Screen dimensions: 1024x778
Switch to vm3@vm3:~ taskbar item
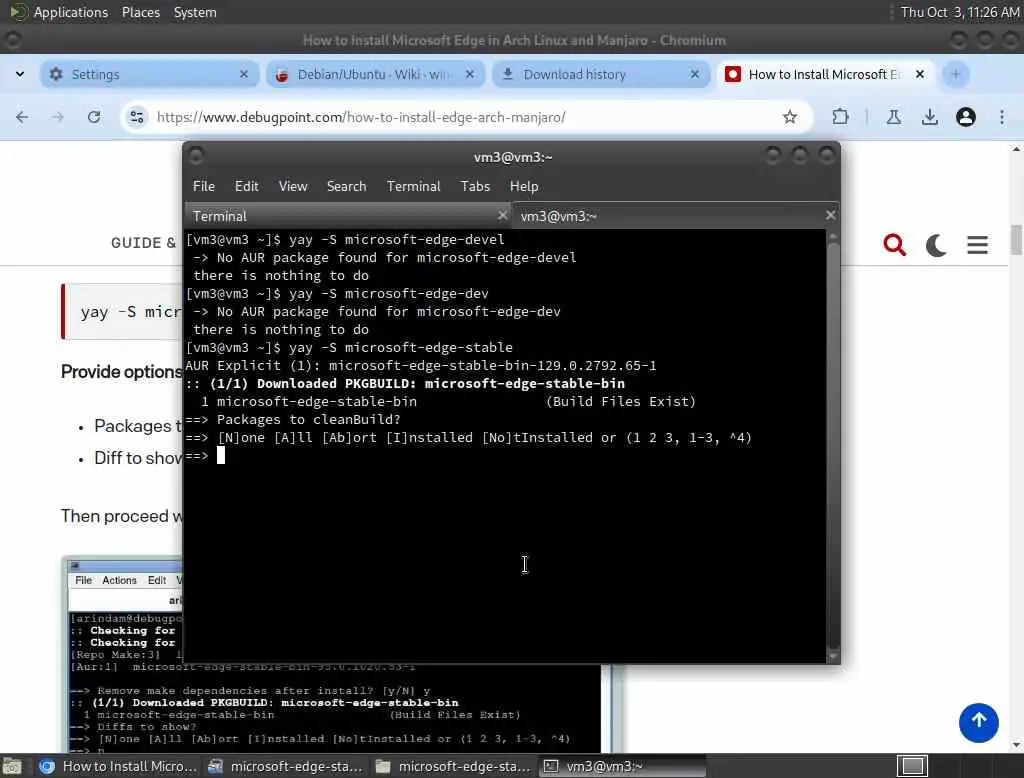[x=622, y=766]
